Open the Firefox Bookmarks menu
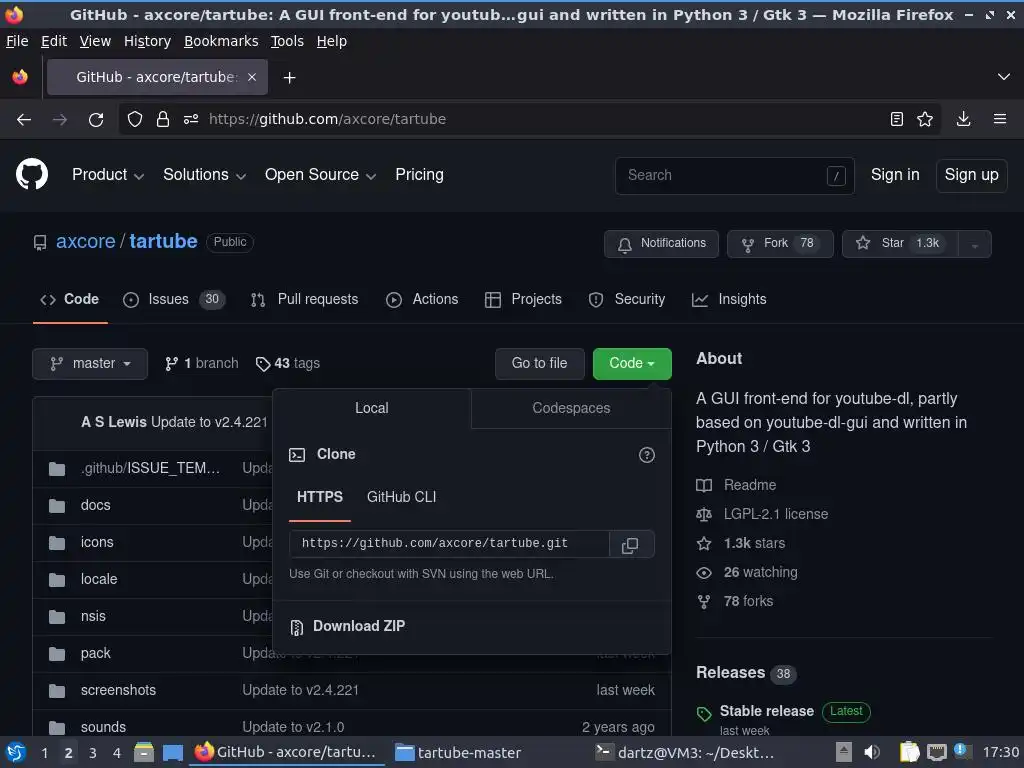Image resolution: width=1024 pixels, height=768 pixels. 221,41
